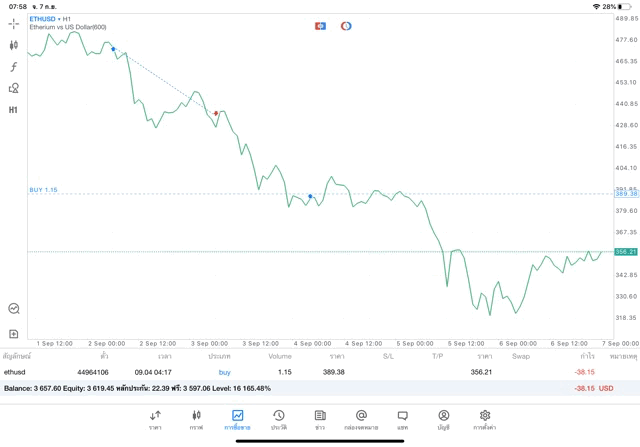Viewport: 640px width, 447px height.
Task: Tap the new order plus icon
Action: pyautogui.click(x=13, y=334)
